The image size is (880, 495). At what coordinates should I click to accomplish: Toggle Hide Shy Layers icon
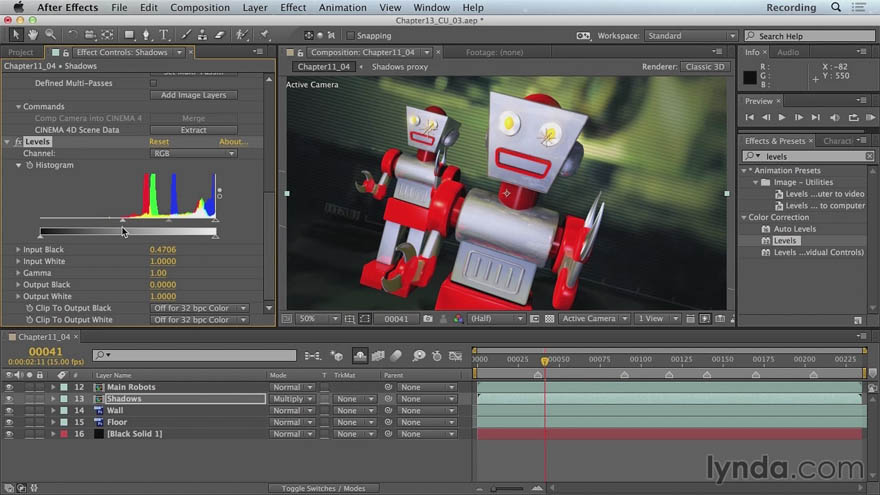[360, 356]
